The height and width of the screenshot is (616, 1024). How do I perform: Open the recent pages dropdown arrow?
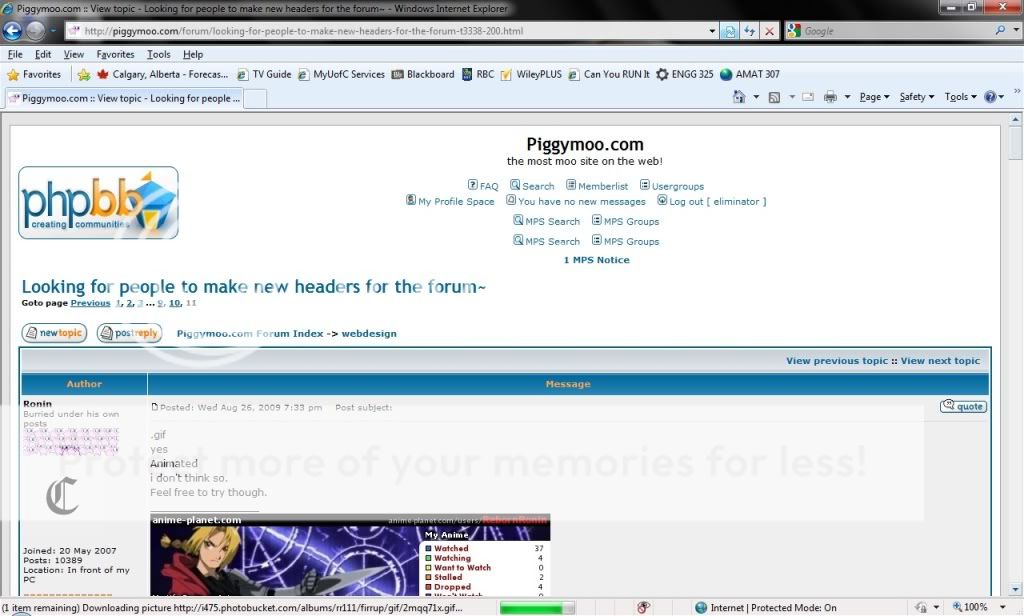tap(53, 31)
